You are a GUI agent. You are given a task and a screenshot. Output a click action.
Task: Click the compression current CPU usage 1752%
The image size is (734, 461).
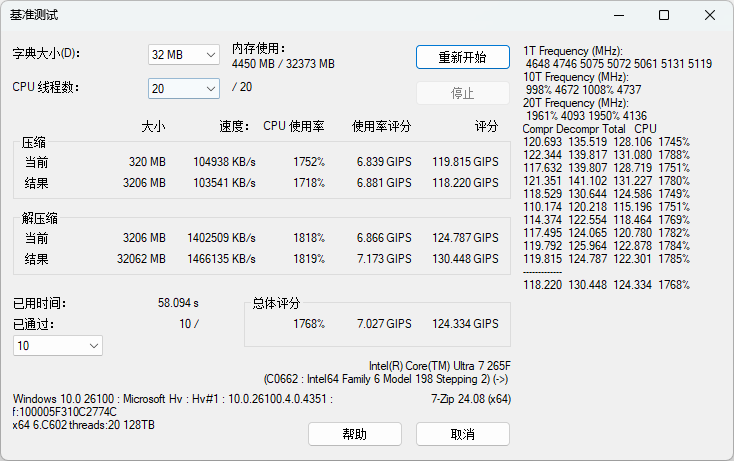[x=309, y=162]
